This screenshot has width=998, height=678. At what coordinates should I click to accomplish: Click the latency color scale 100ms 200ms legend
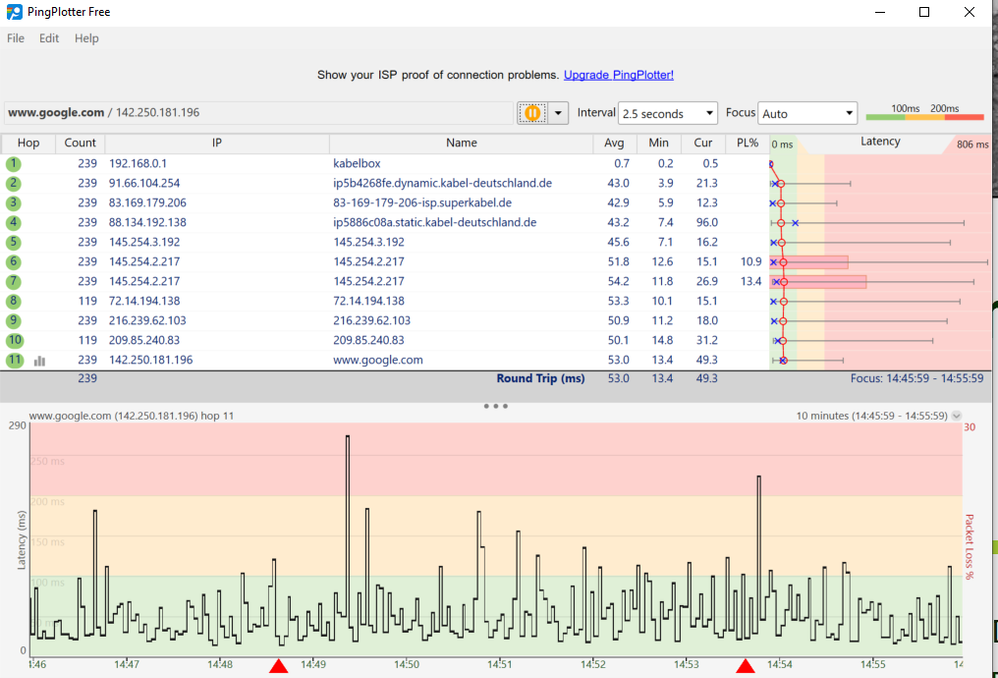pyautogui.click(x=925, y=112)
